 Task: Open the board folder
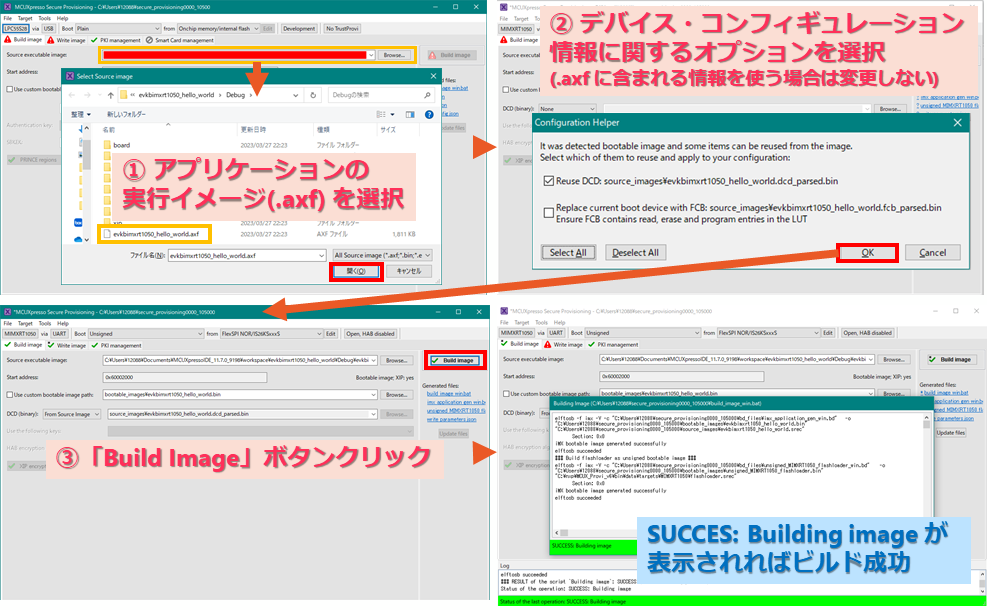click(x=123, y=145)
